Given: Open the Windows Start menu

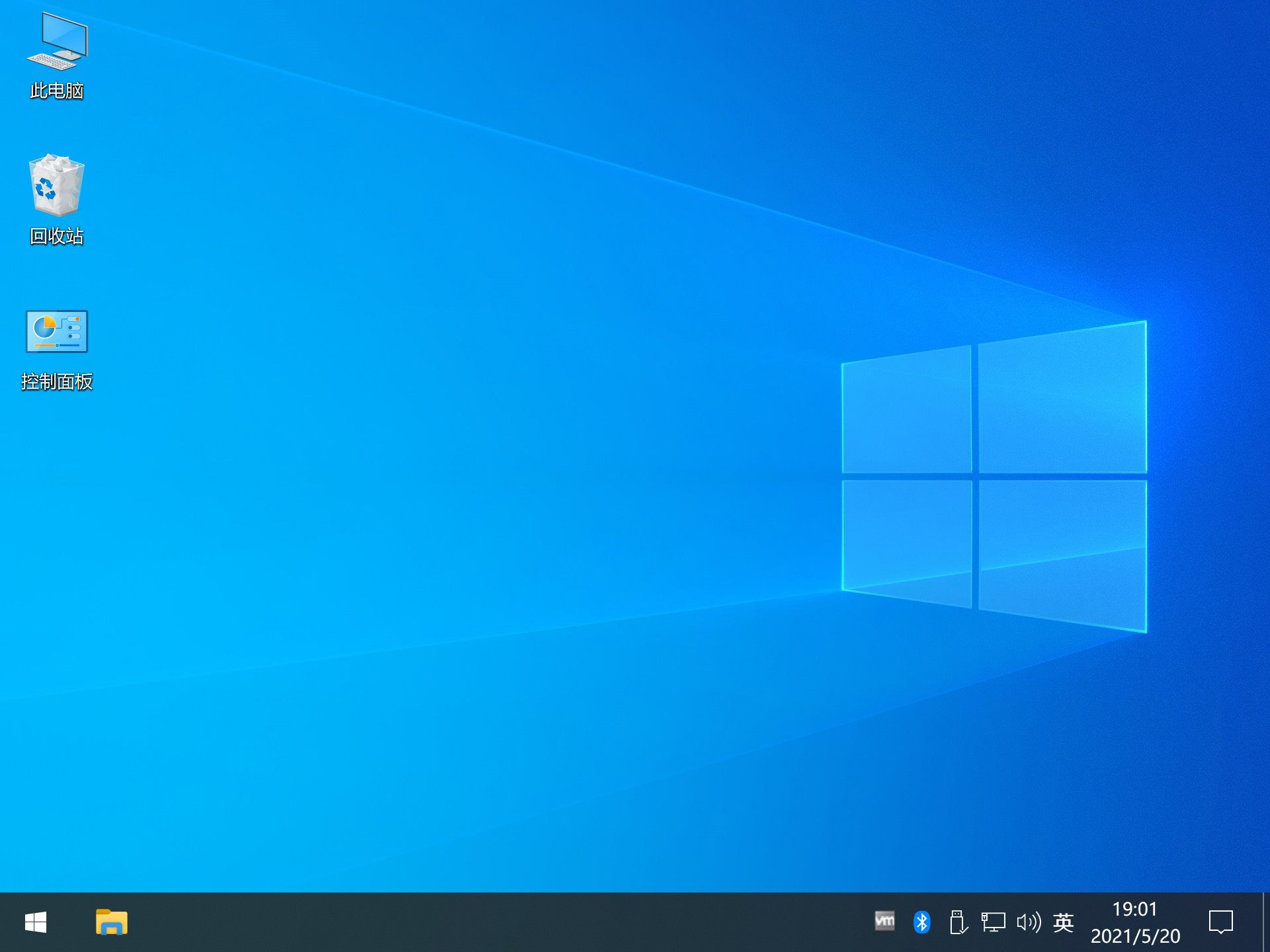Looking at the screenshot, I should pos(36,922).
